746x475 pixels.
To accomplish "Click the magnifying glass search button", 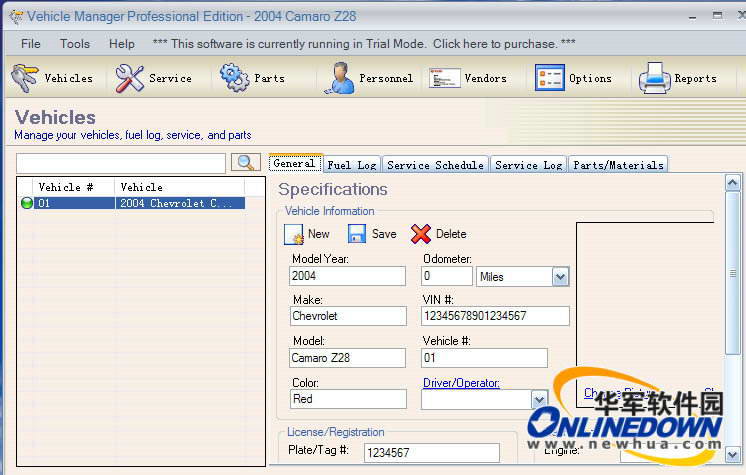I will [245, 162].
